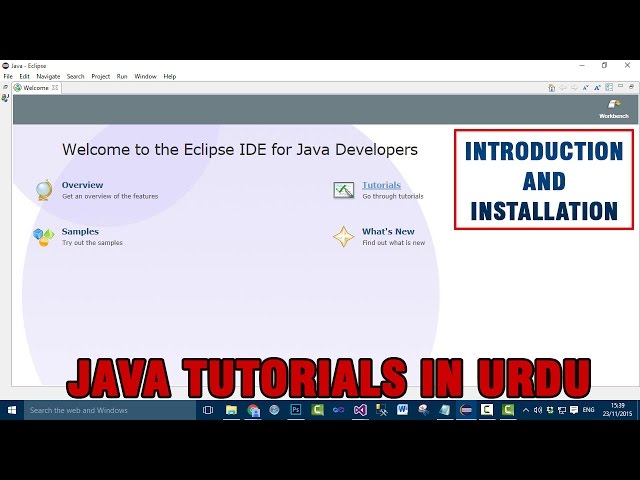Click the volume speaker tray icon
Image resolution: width=640 pixels, height=480 pixels.
pyautogui.click(x=538, y=410)
